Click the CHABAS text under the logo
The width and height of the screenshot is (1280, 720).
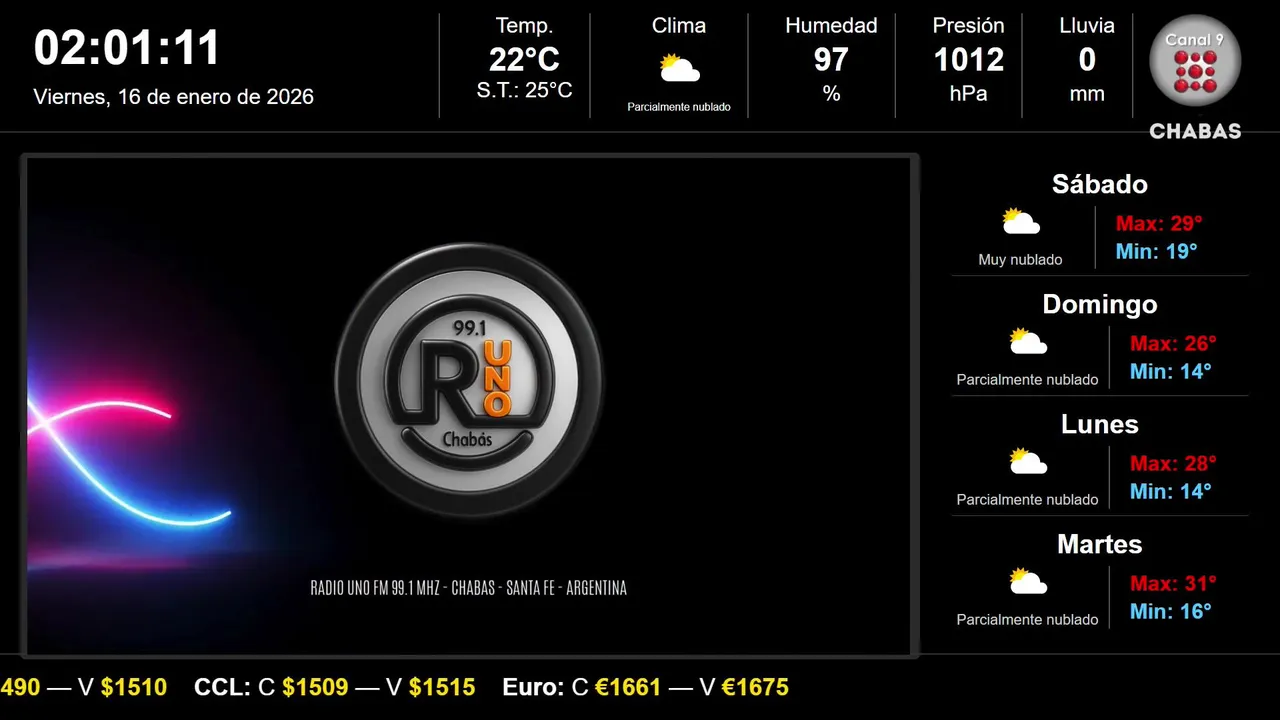1195,131
